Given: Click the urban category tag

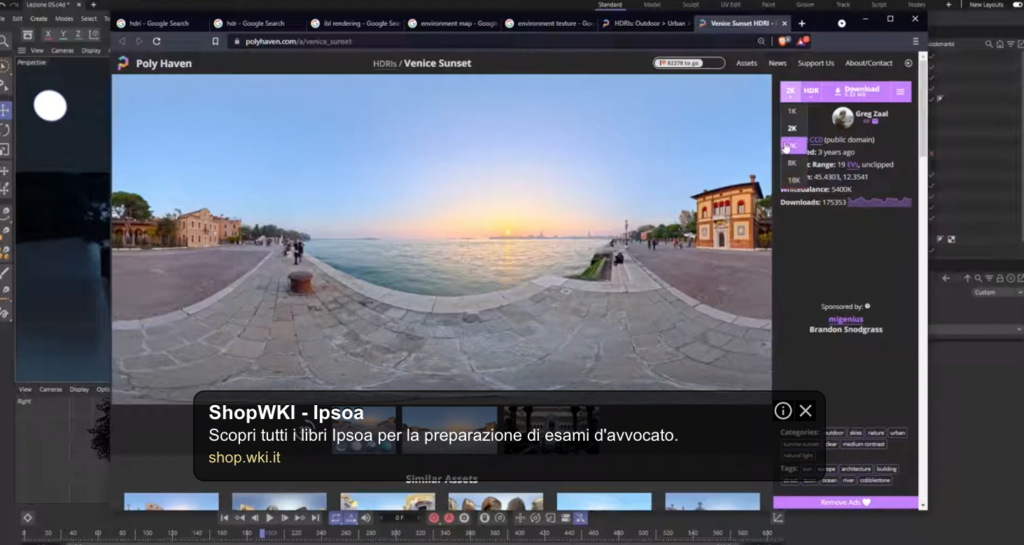Looking at the screenshot, I should [x=898, y=433].
